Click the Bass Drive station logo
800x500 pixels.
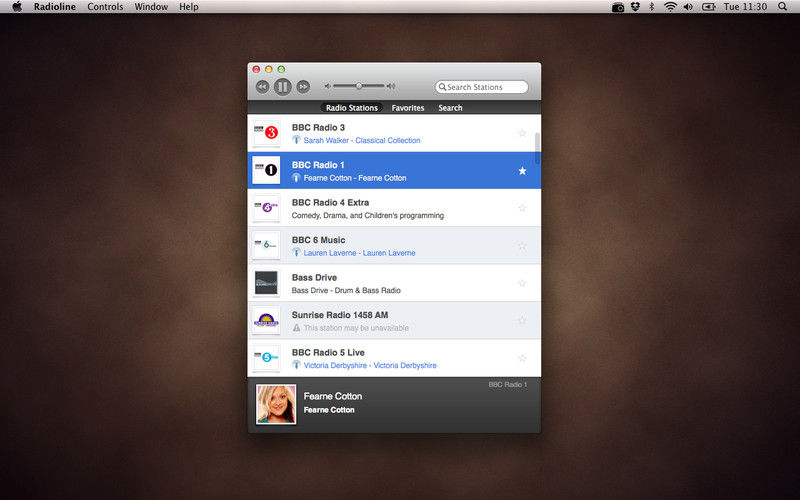pos(266,283)
